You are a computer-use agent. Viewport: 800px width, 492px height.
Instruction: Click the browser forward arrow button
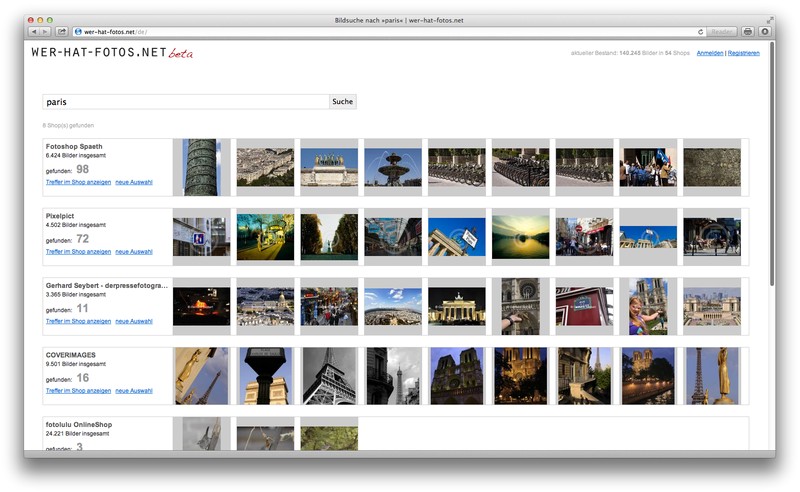pyautogui.click(x=45, y=32)
